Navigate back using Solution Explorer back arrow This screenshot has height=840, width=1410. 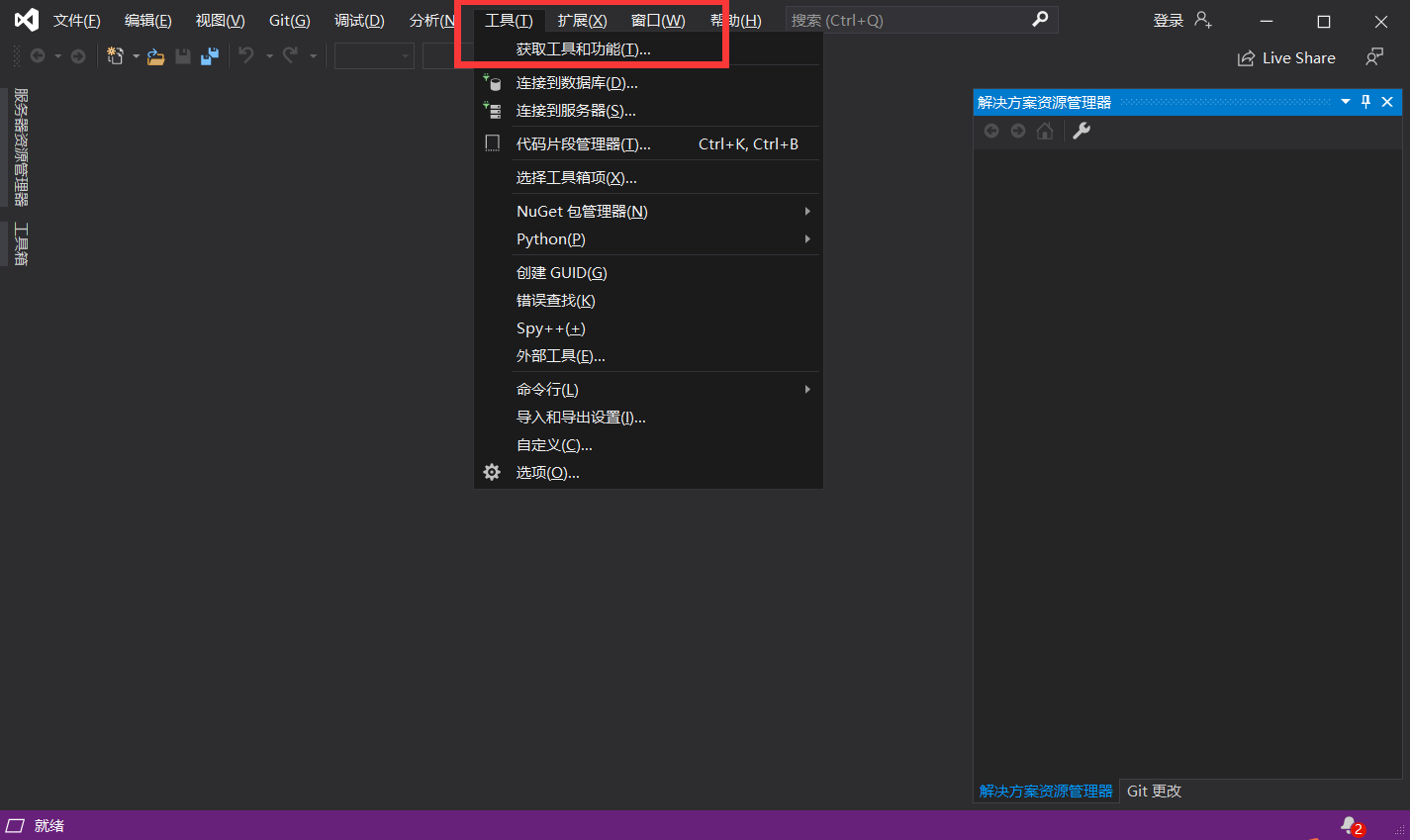click(991, 130)
